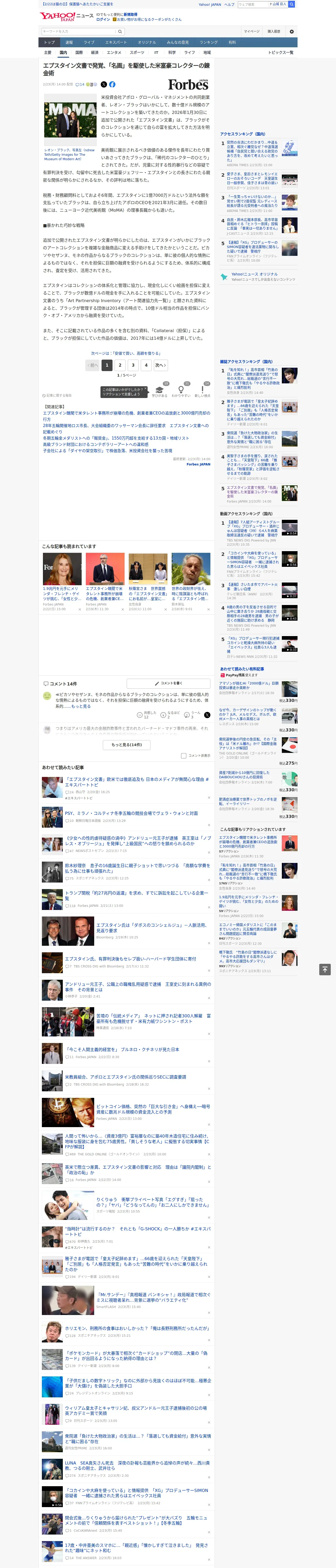Open the comment count icon showing 14
This screenshot has height=1568, width=336.
coord(80,85)
